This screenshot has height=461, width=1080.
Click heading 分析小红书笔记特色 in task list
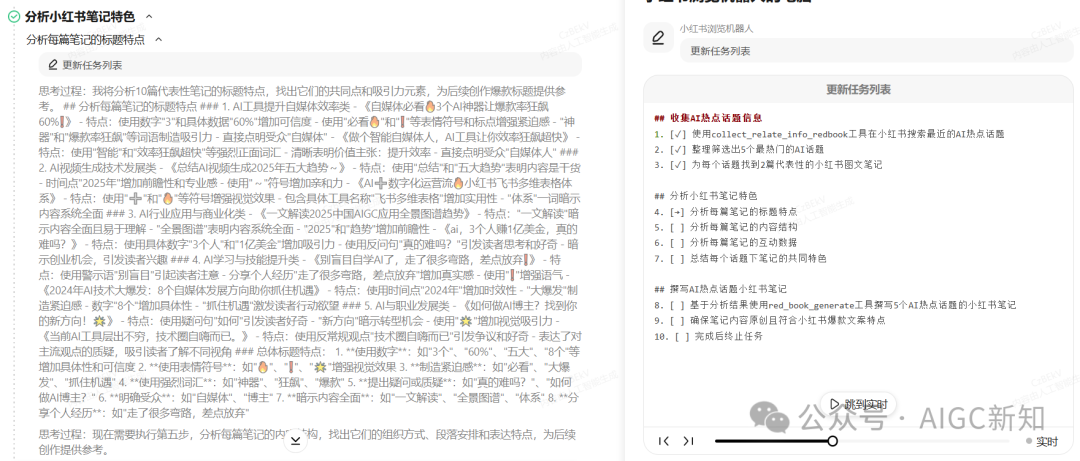706,195
